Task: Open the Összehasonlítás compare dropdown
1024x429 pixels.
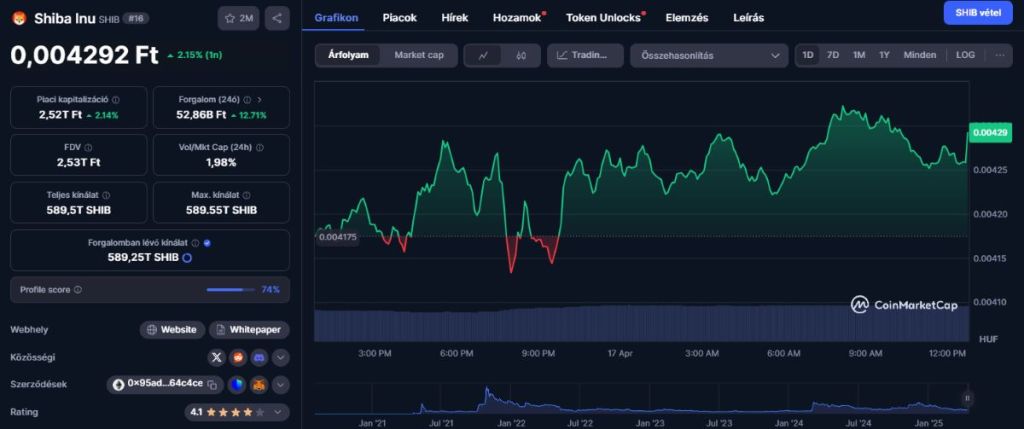Action: tap(709, 56)
